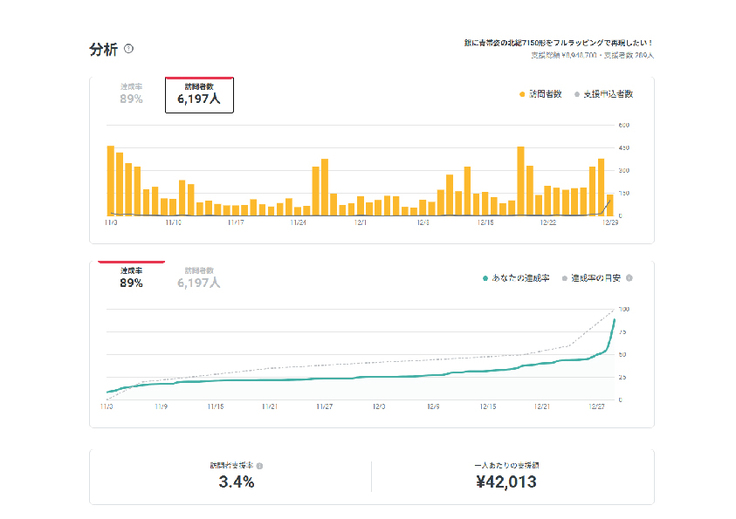This screenshot has width=736, height=519.
Task: Select the 達成率 89% tab in lower chart
Action: click(x=131, y=277)
